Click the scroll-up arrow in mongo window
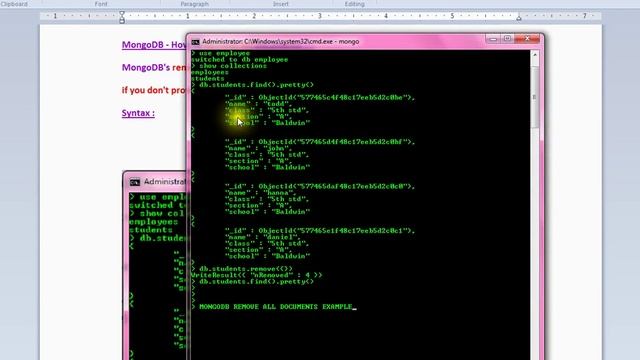The width and height of the screenshot is (640, 360). click(535, 55)
